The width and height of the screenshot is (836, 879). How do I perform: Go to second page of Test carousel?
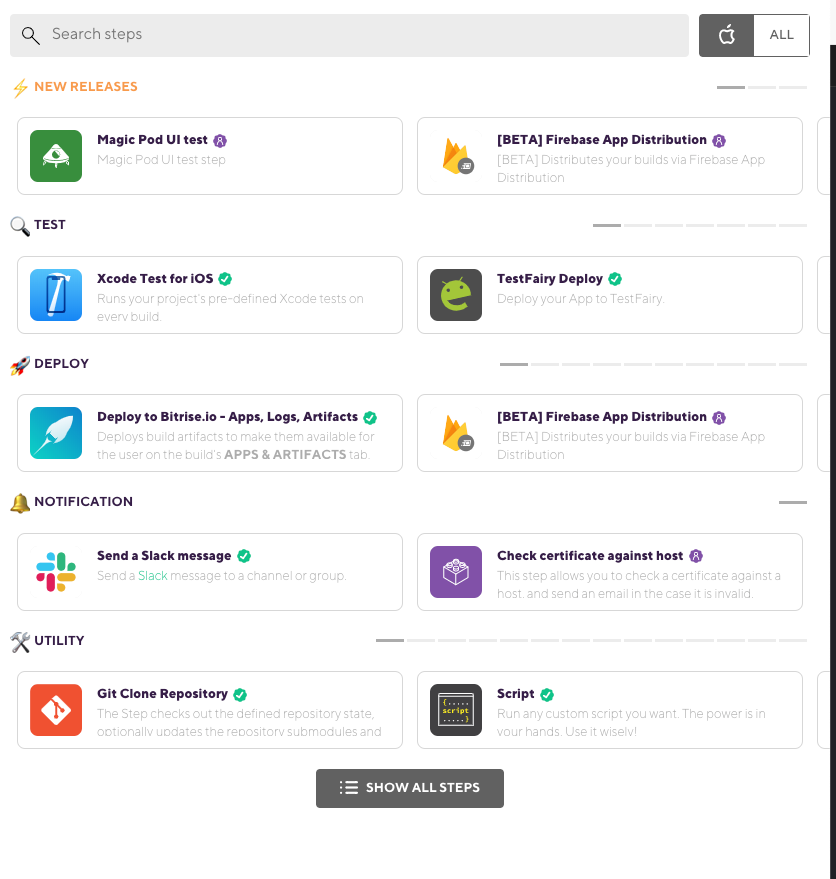pyautogui.click(x=638, y=225)
